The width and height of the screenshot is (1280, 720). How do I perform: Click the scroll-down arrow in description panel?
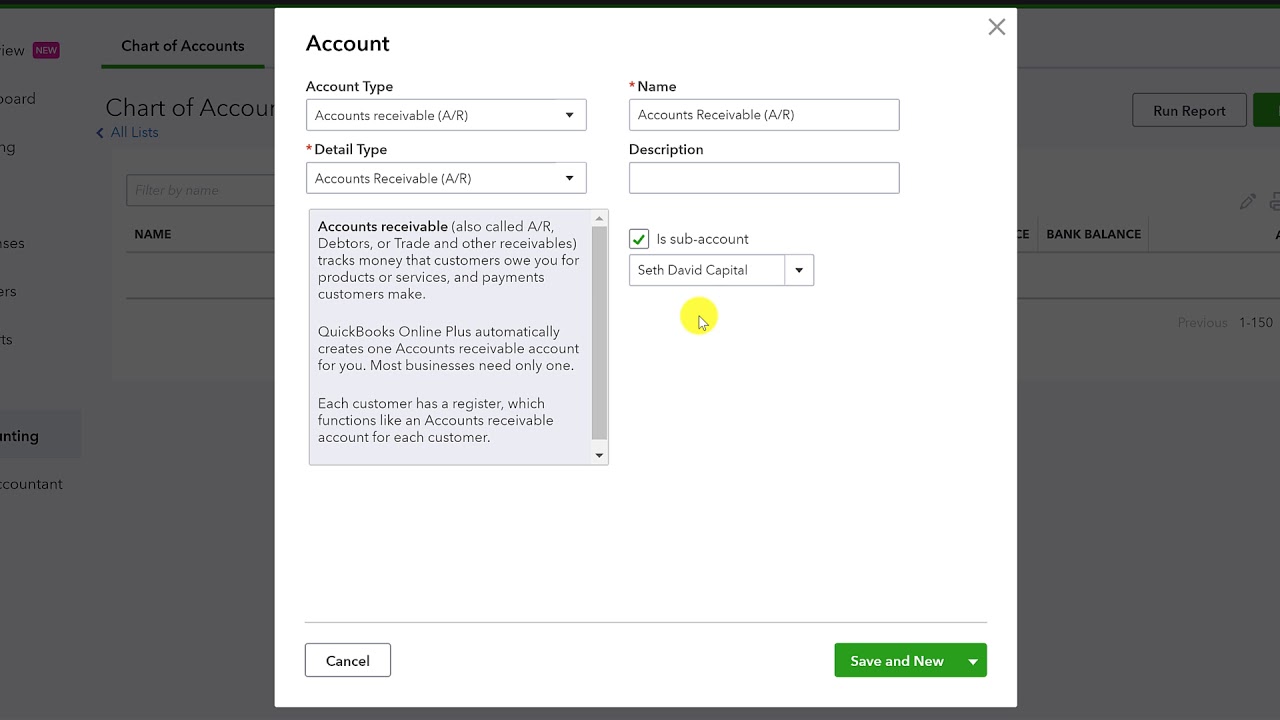pos(600,455)
